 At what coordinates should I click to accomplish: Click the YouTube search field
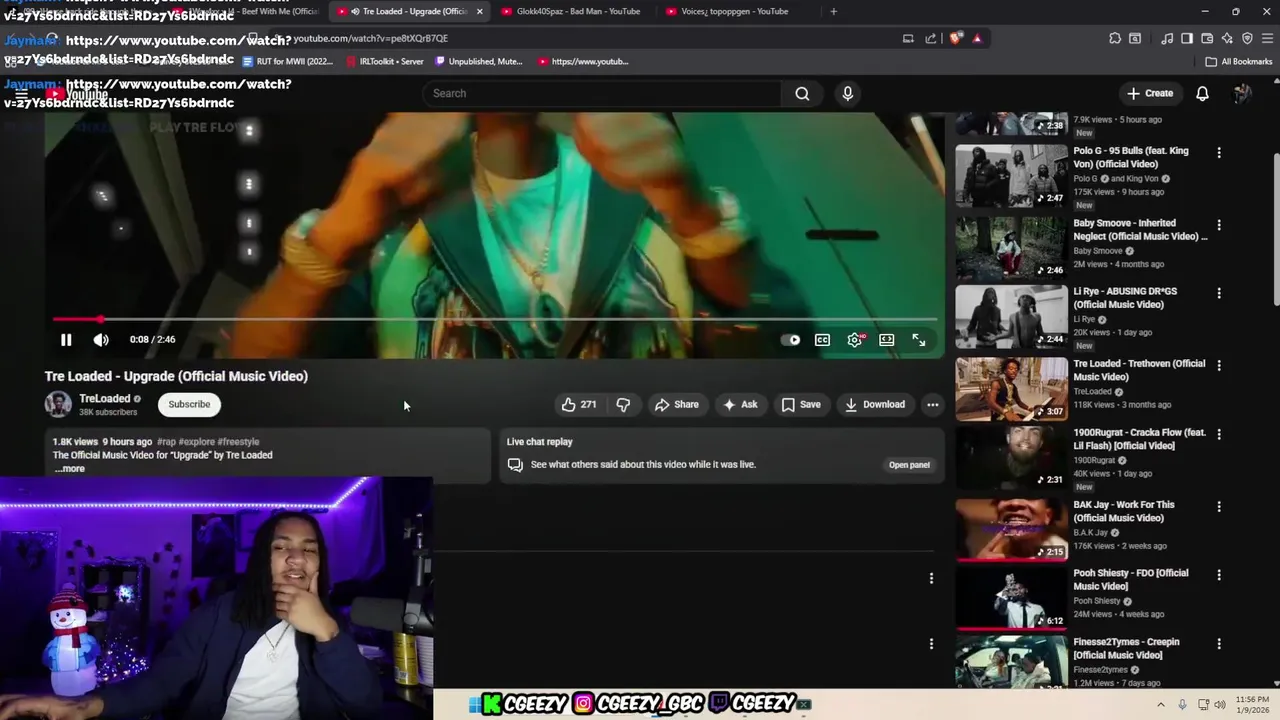point(603,93)
